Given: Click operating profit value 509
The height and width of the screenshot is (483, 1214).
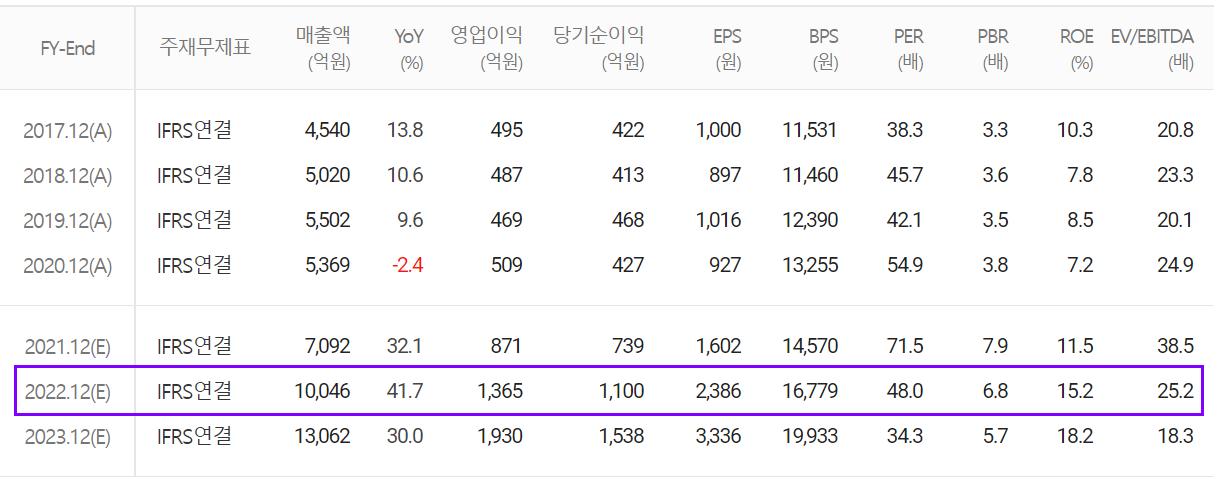Looking at the screenshot, I should click(x=507, y=266).
